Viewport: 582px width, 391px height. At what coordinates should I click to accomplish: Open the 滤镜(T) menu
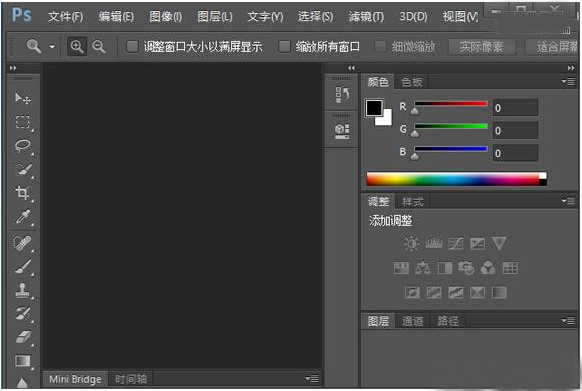tap(366, 17)
